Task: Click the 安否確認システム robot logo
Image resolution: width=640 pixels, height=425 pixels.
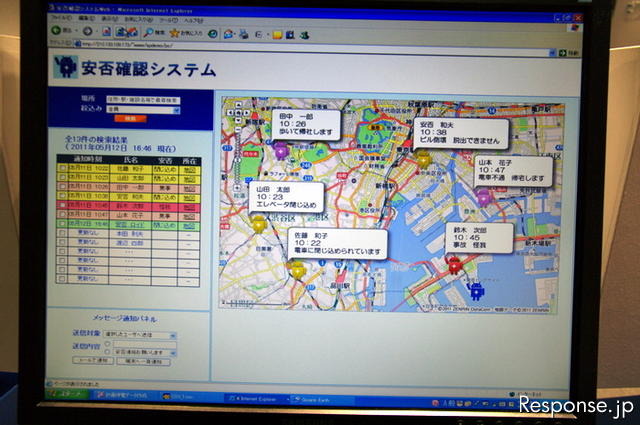Action: (65, 67)
